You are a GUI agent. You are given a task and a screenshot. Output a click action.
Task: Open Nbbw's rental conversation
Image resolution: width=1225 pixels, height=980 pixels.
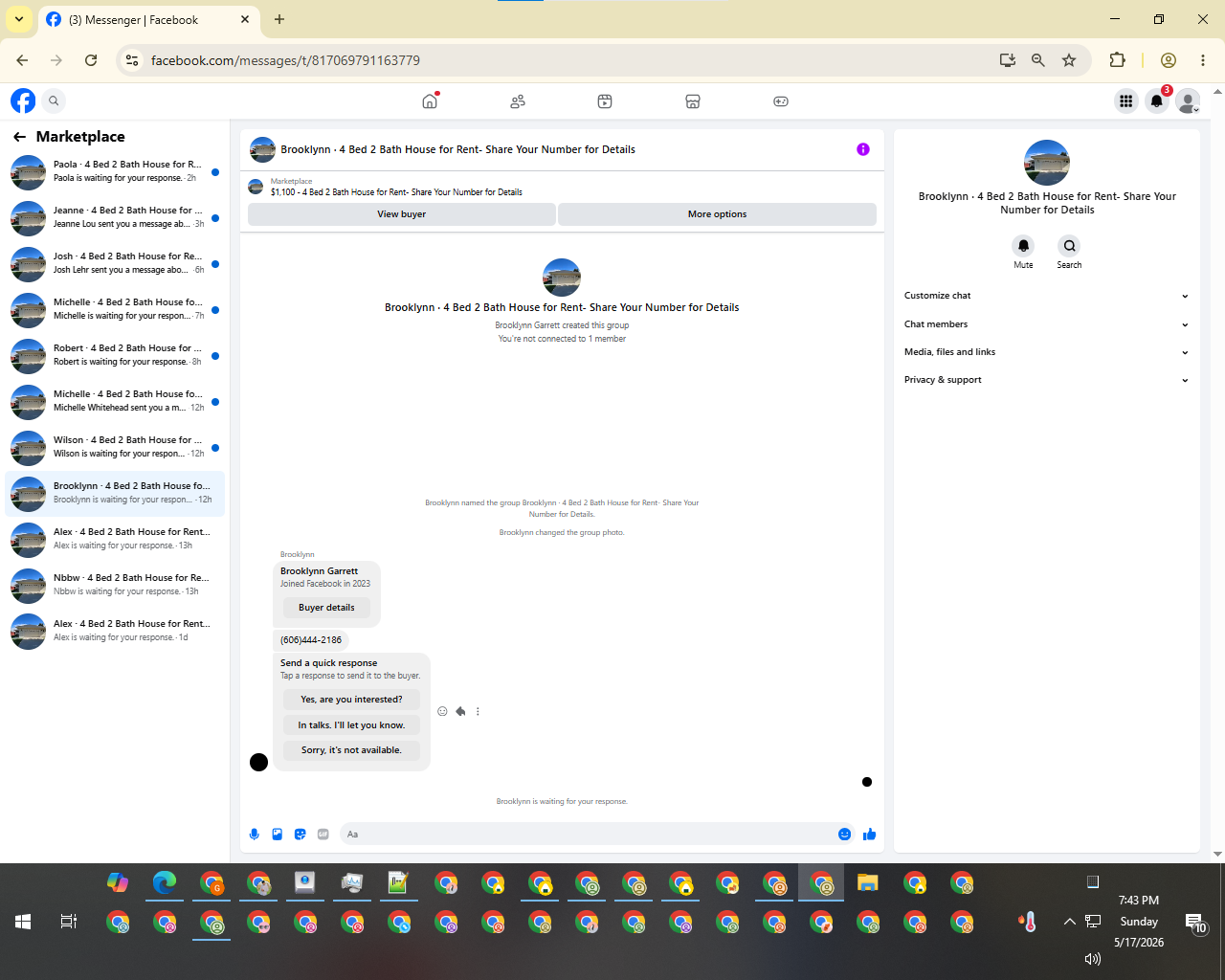point(115,586)
